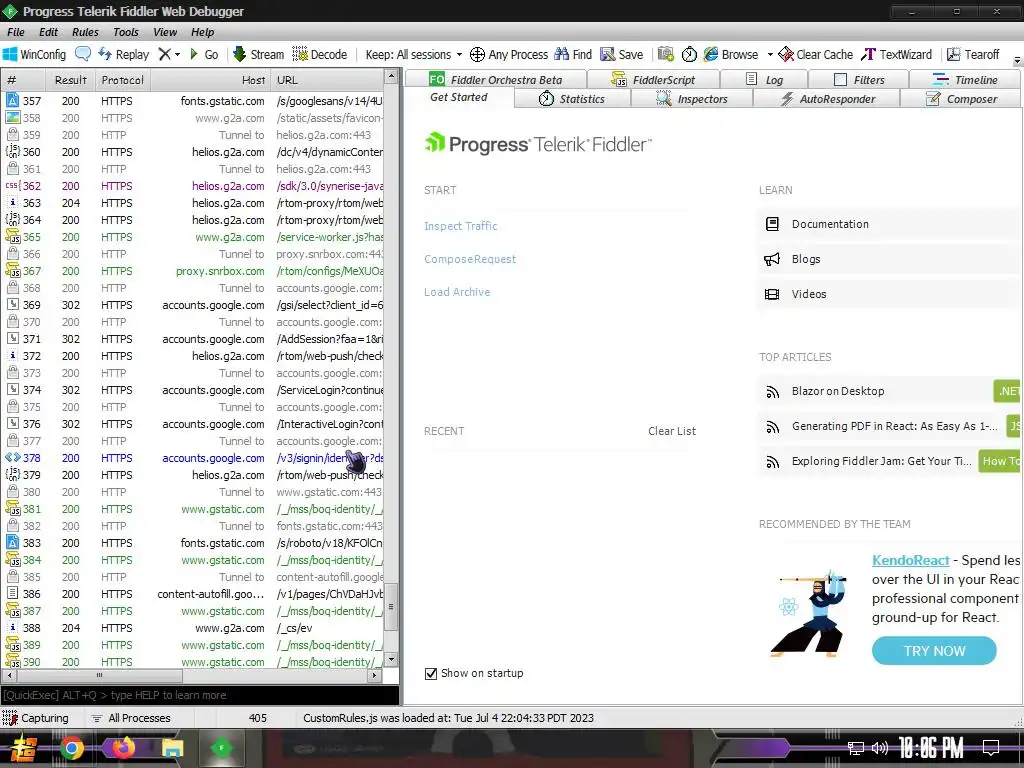Toggle Stream mode
1024x768 pixels.
point(258,54)
